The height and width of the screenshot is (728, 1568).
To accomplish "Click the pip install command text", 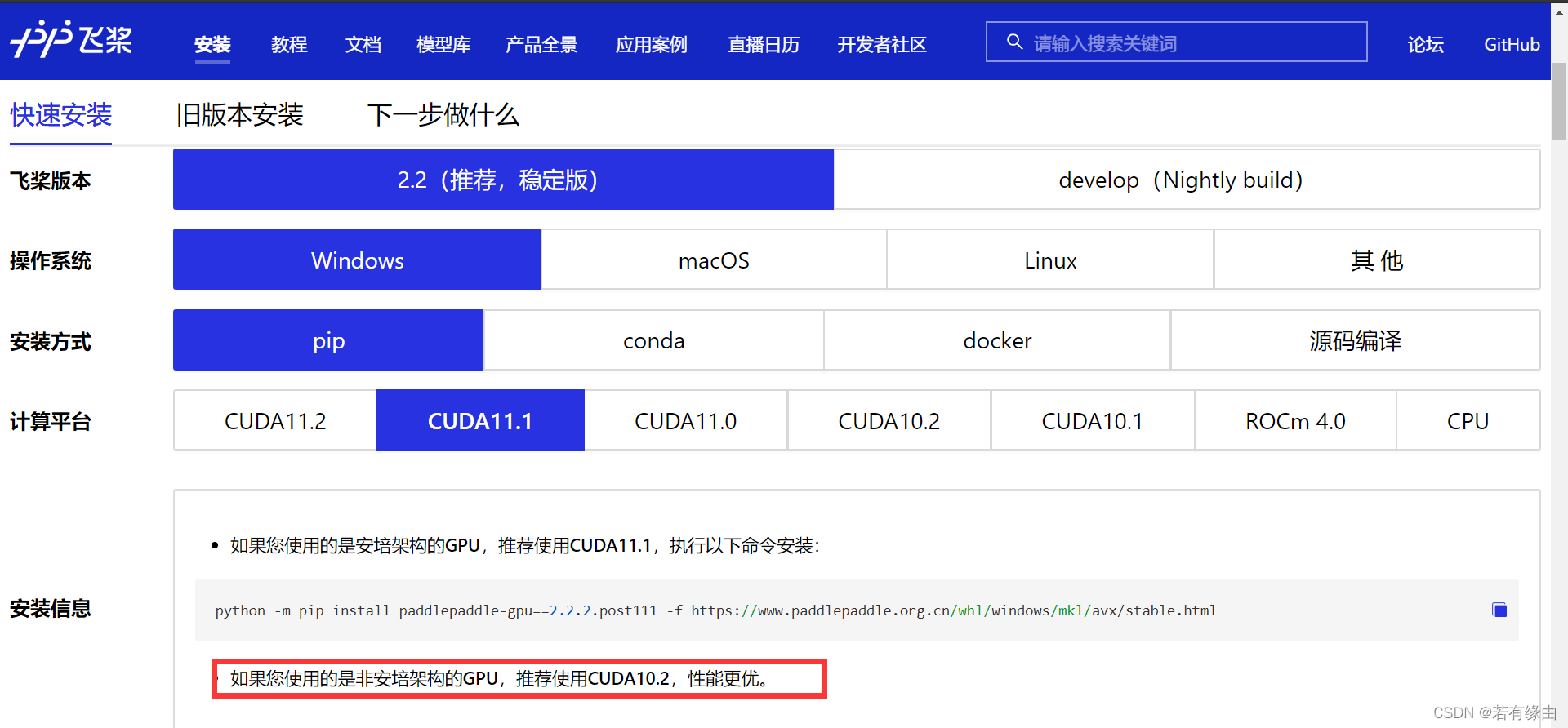I will pos(715,610).
